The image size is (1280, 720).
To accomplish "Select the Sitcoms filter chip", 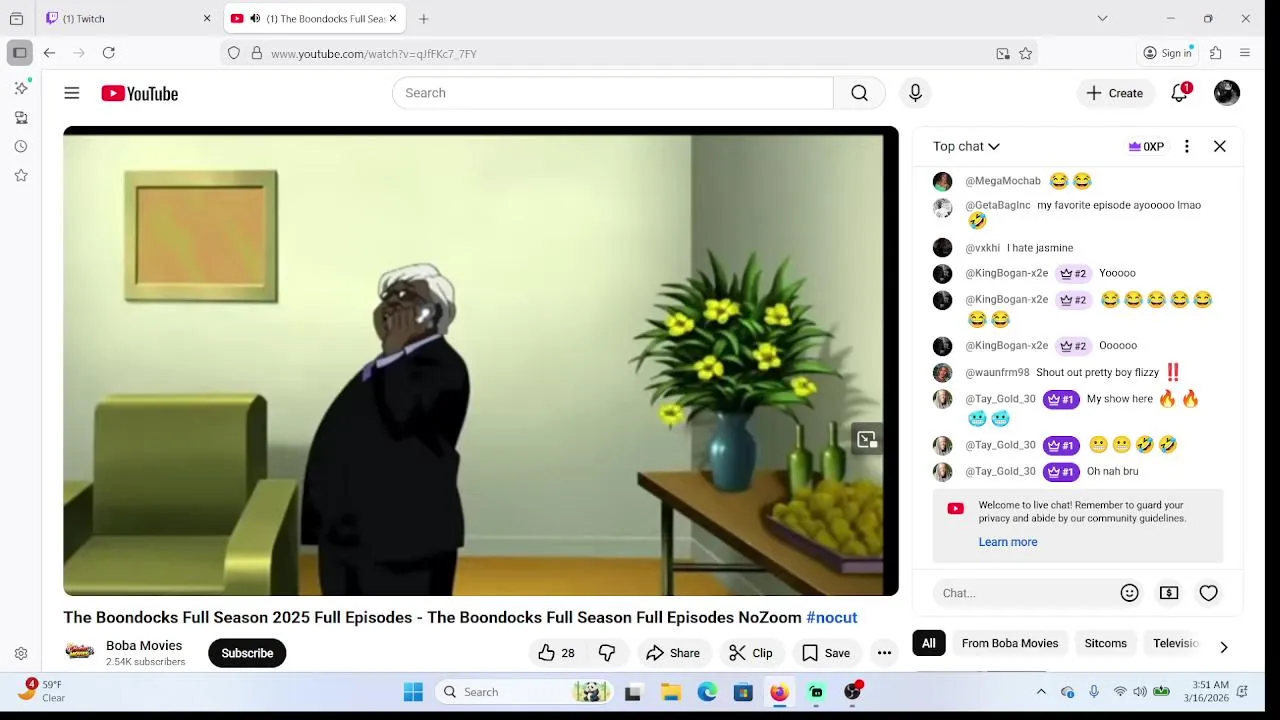I will 1106,643.
